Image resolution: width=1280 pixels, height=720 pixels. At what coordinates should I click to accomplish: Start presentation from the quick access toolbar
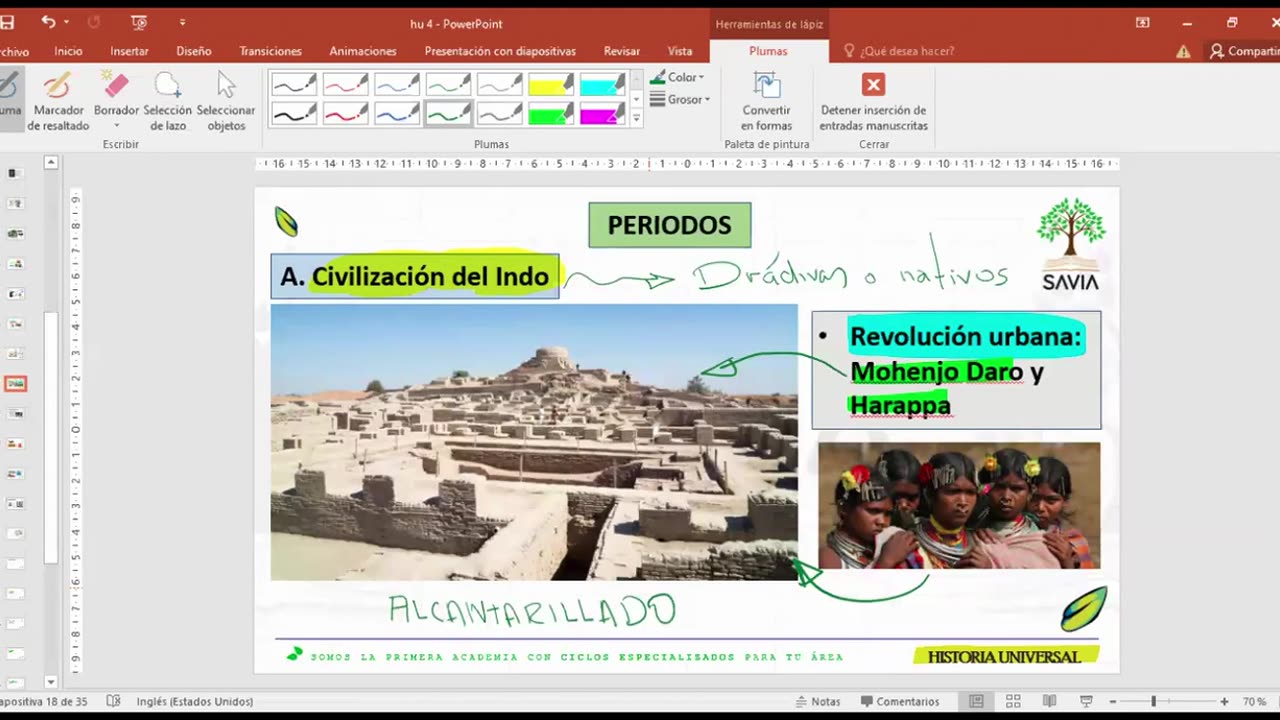139,22
